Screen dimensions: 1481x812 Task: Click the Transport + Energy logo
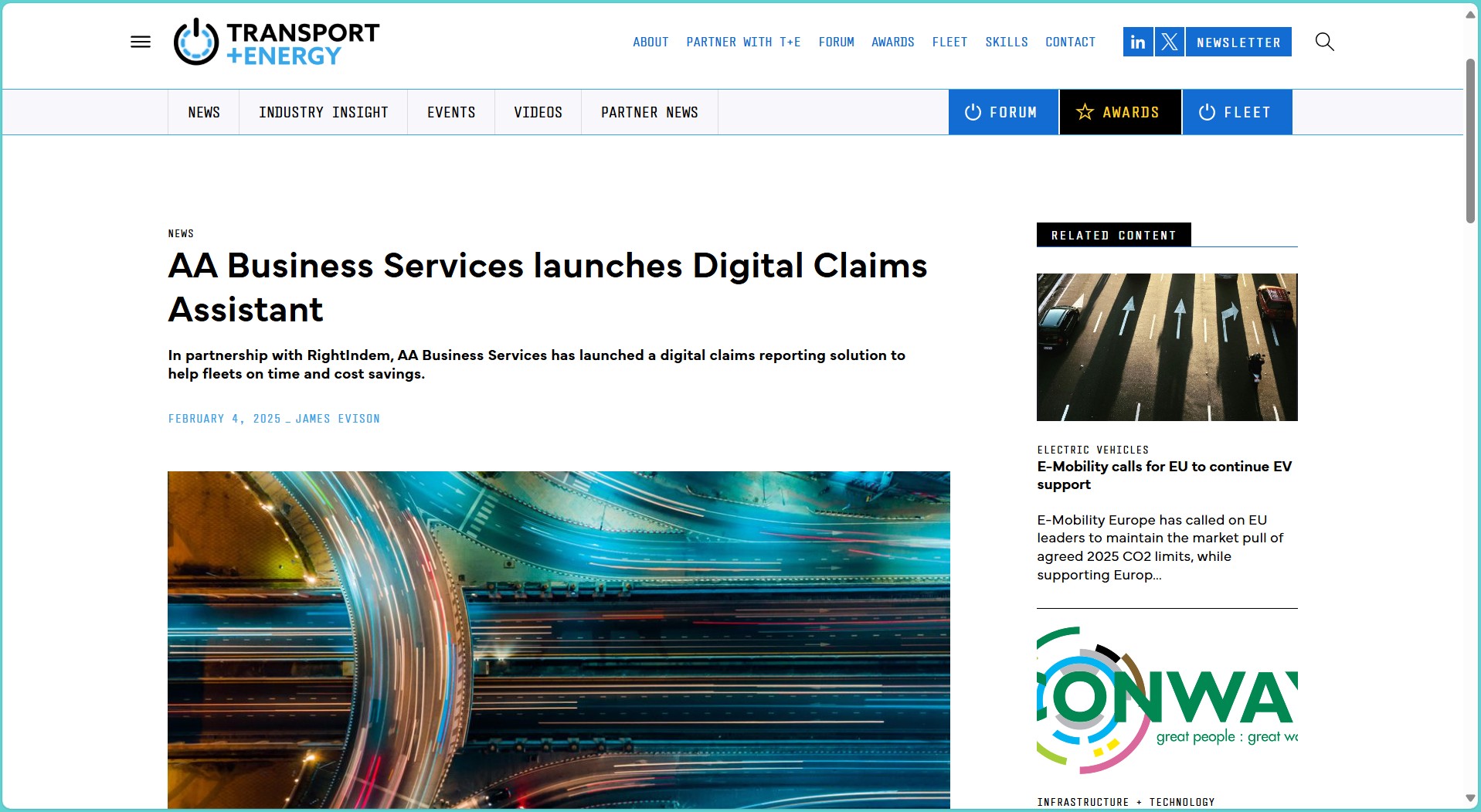[277, 42]
